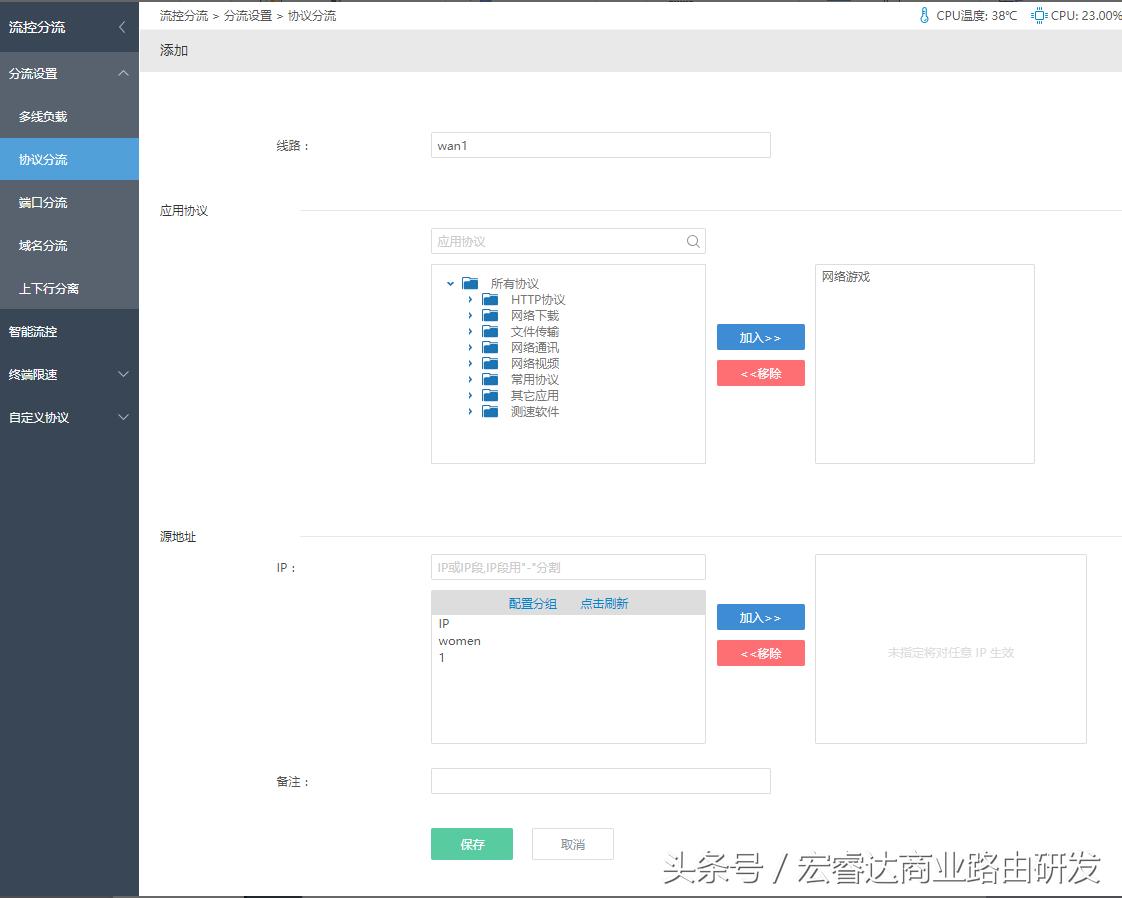The image size is (1122, 898).
Task: Select the 网络通讯 tree label
Action: pyautogui.click(x=535, y=347)
